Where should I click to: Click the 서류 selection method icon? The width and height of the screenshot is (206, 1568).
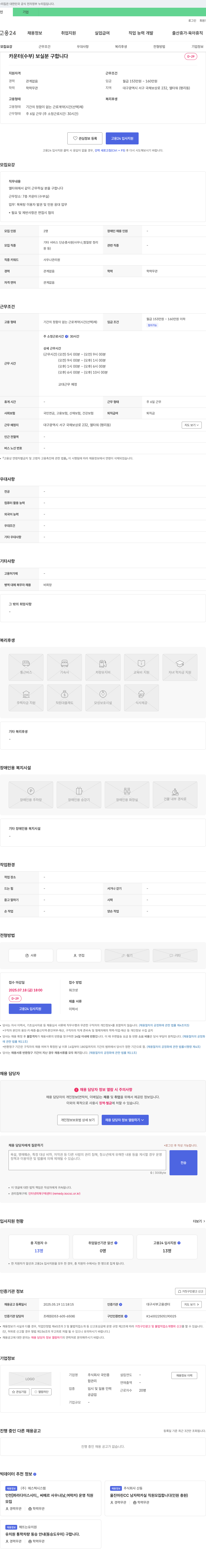[x=31, y=955]
